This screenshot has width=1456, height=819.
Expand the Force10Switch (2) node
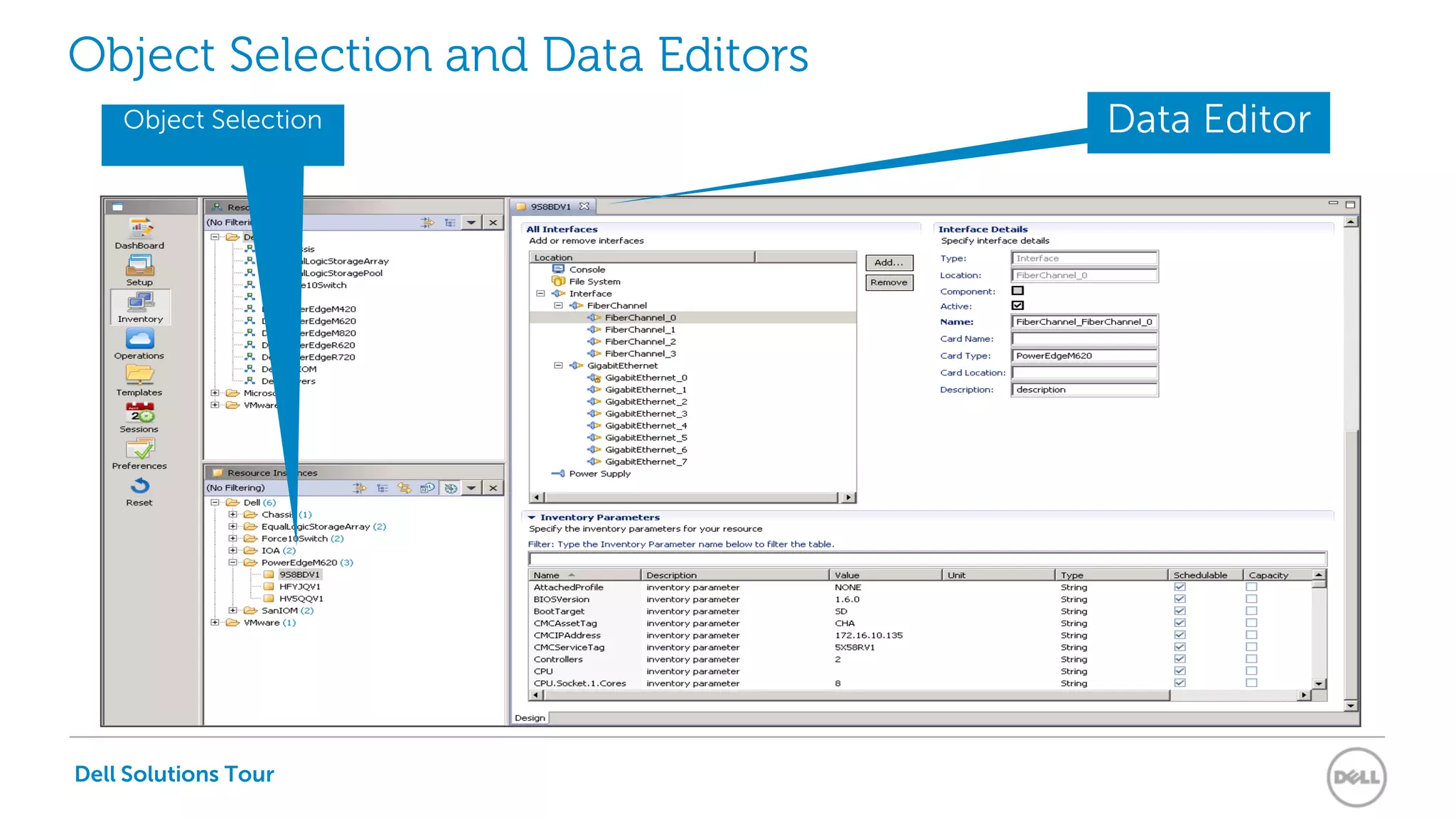tap(232, 539)
